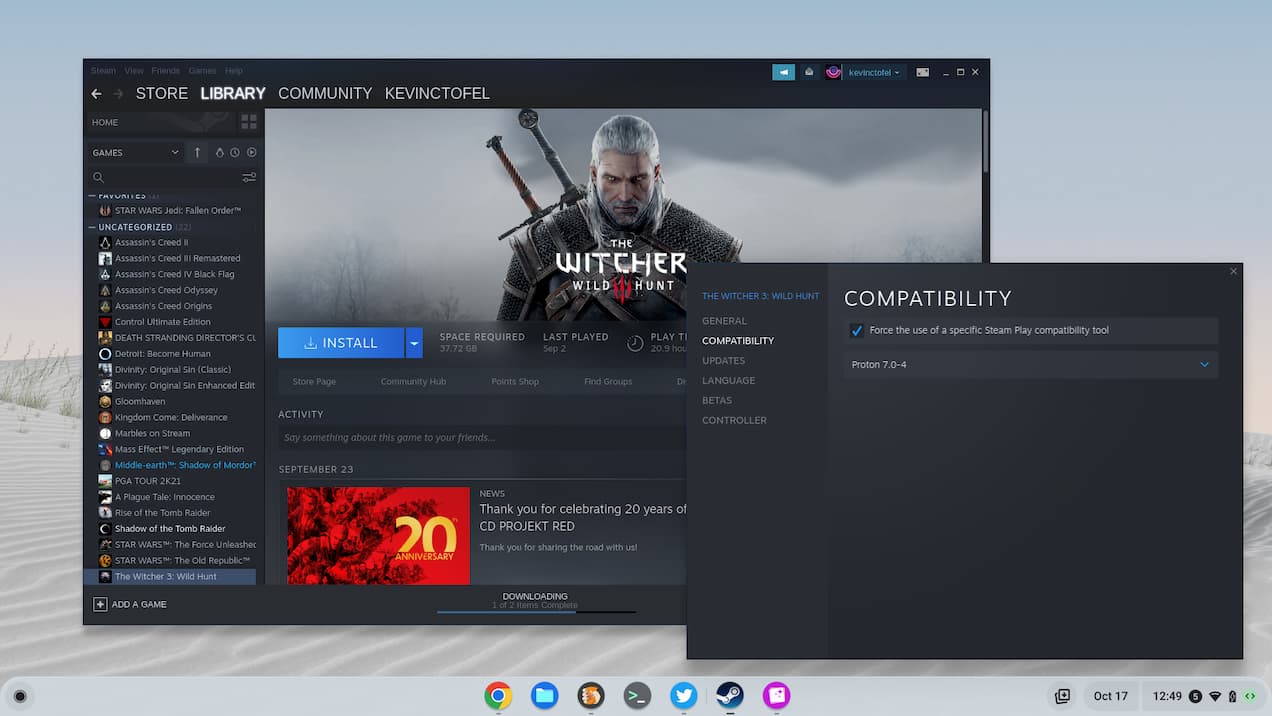Click the kevinctofel profile avatar

834,72
